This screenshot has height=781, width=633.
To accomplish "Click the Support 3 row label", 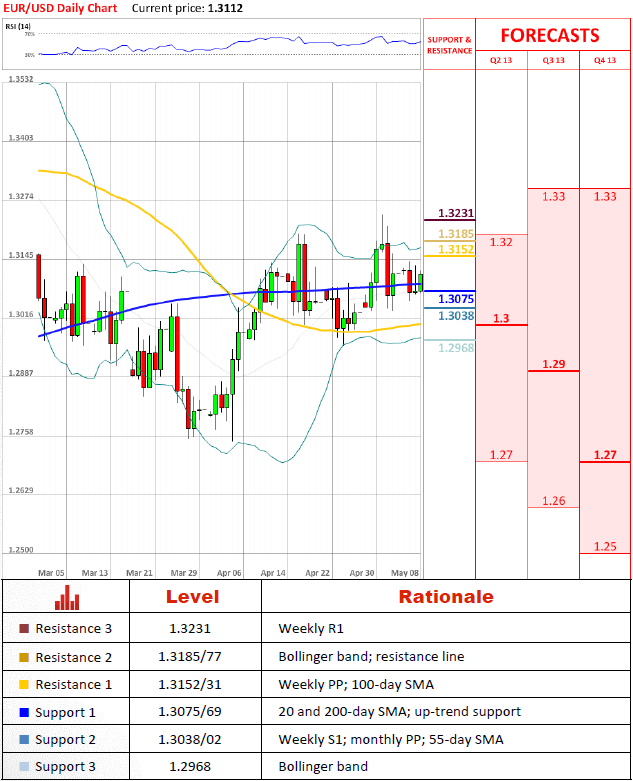I will (x=65, y=767).
